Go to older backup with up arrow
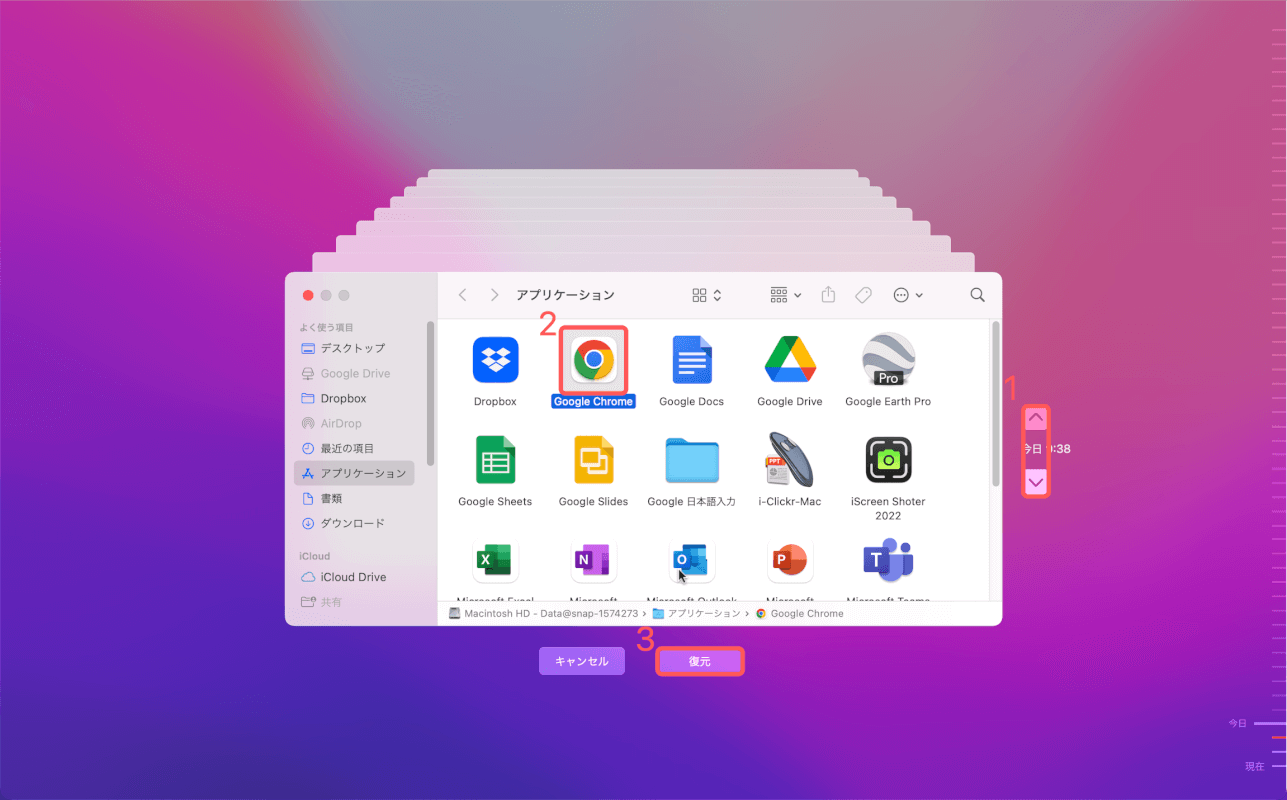 [x=1036, y=418]
